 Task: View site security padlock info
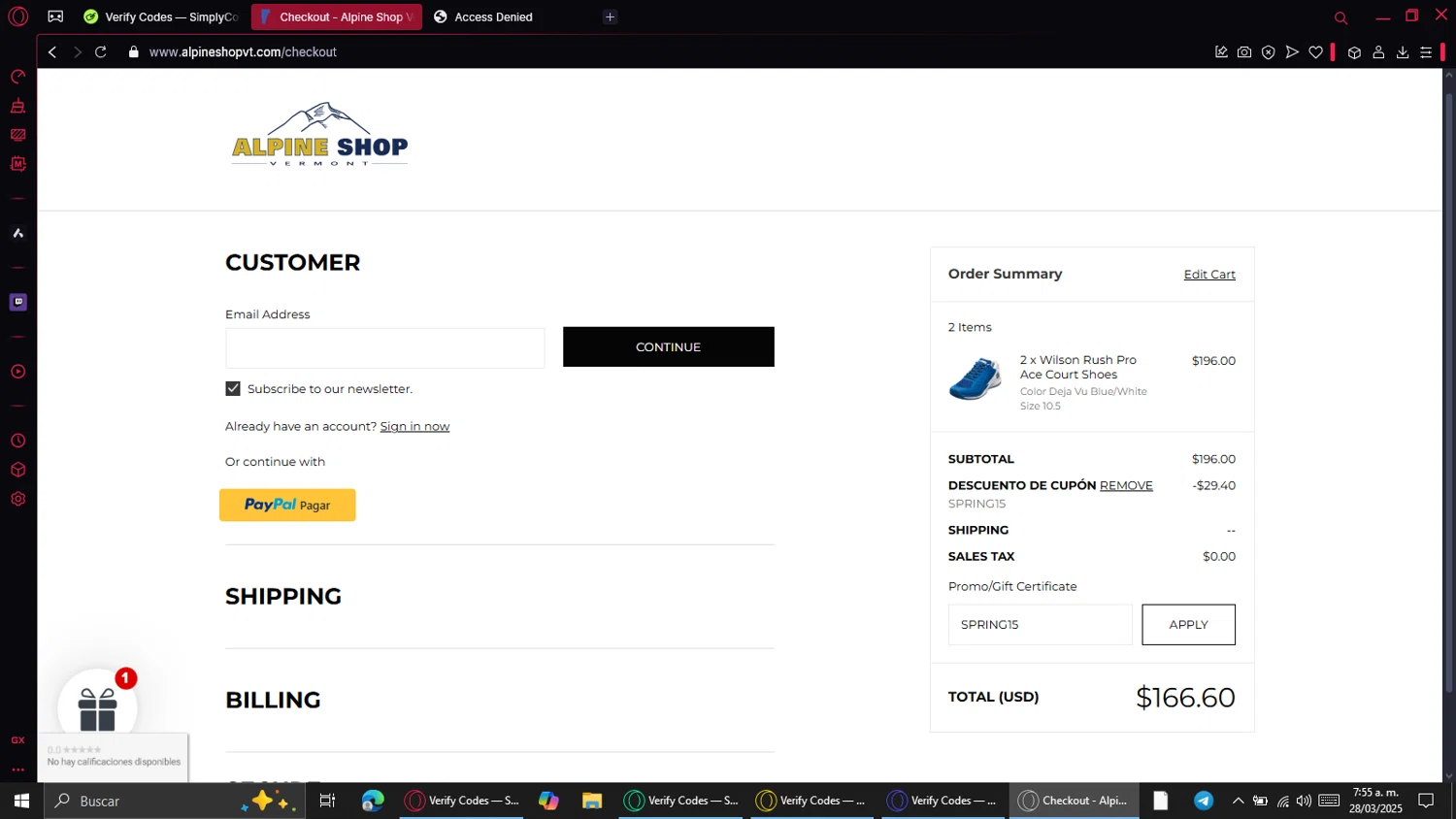point(134,52)
